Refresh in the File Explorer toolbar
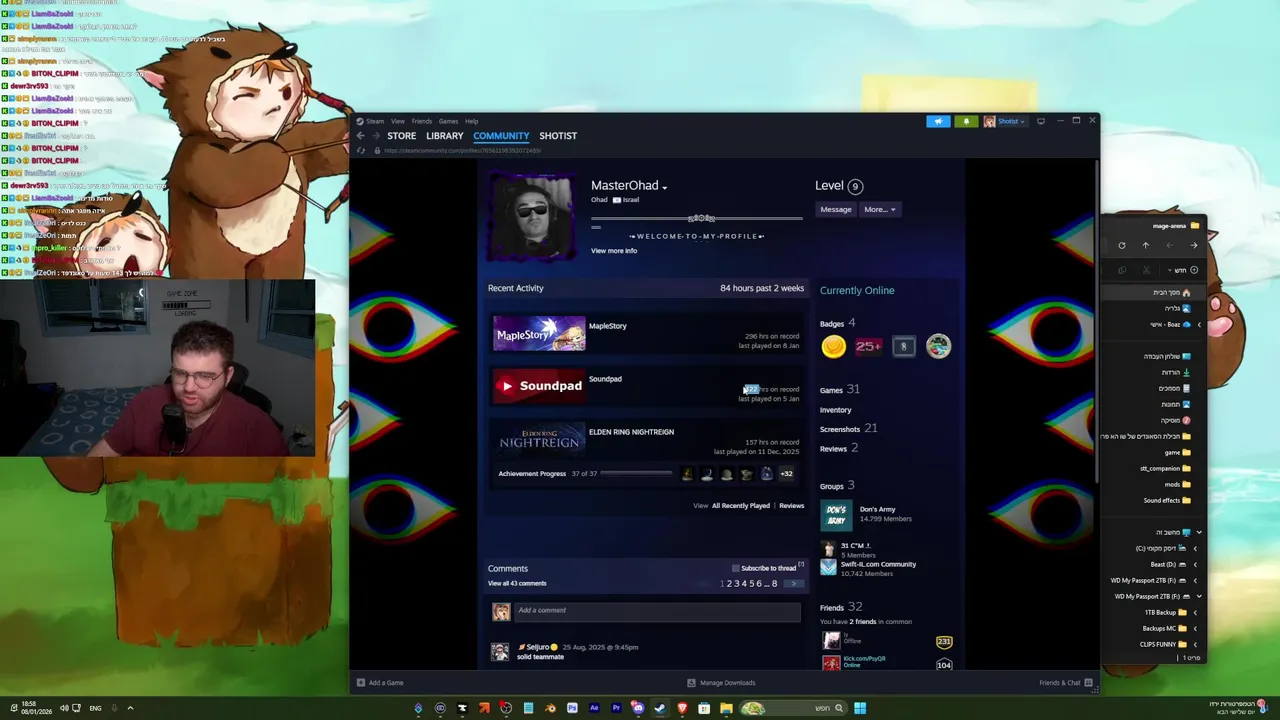1280x720 pixels. click(1122, 245)
